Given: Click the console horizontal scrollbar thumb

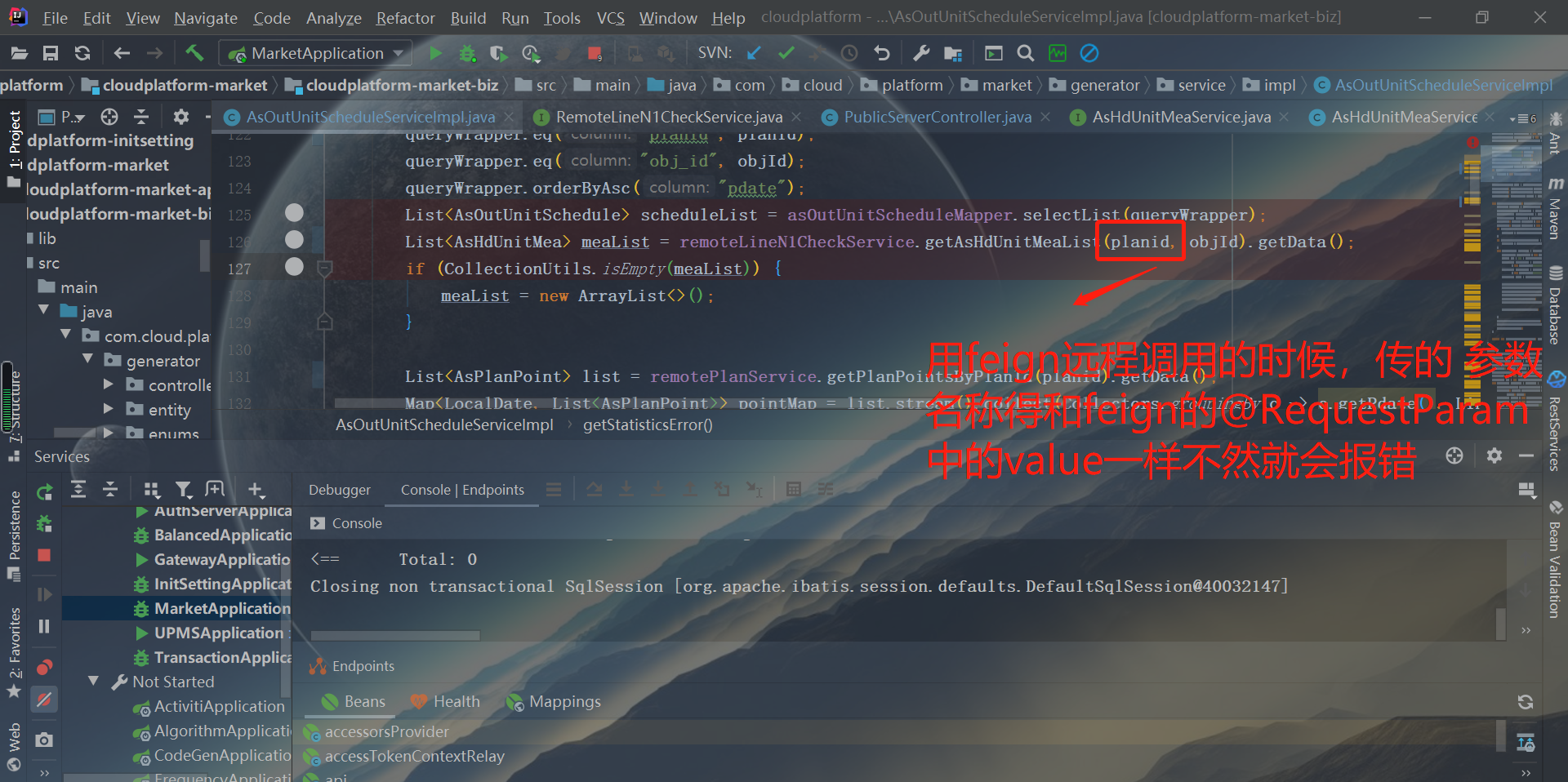Looking at the screenshot, I should (x=395, y=635).
